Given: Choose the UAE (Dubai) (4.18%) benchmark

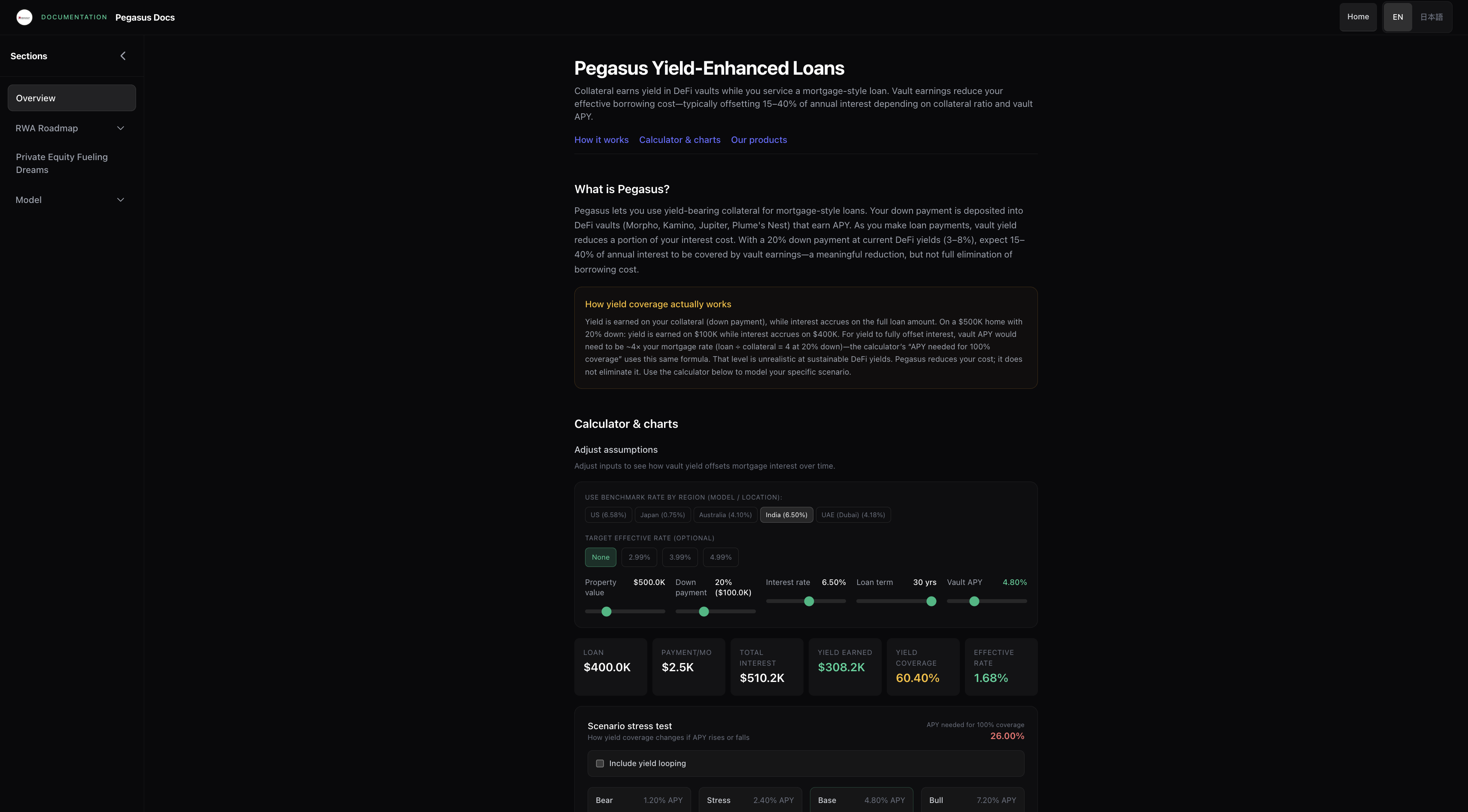Looking at the screenshot, I should [852, 515].
